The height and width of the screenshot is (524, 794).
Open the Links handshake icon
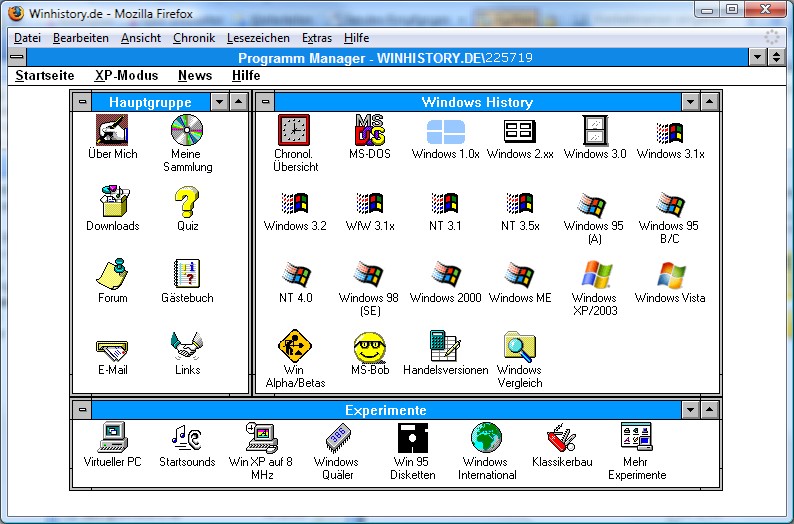pyautogui.click(x=187, y=345)
